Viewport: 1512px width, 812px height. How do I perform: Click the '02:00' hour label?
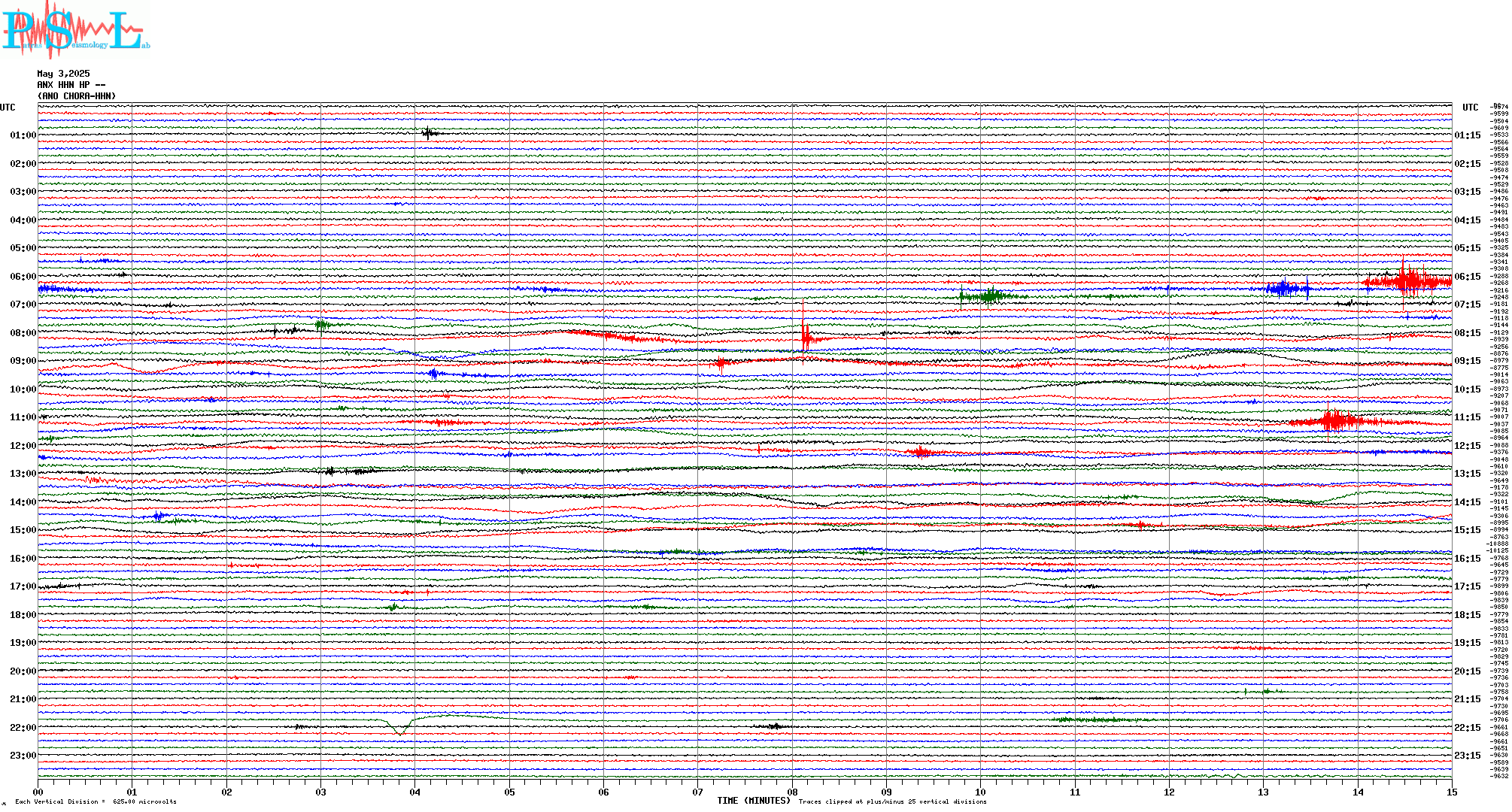tap(23, 164)
